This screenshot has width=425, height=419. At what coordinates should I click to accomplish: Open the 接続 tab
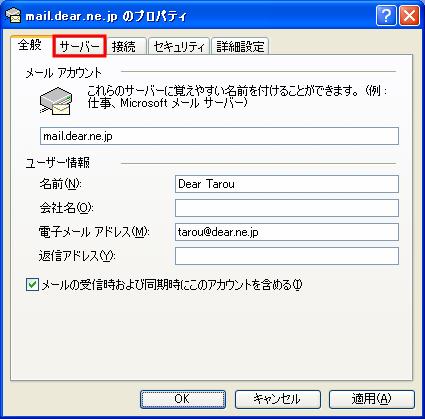(124, 46)
